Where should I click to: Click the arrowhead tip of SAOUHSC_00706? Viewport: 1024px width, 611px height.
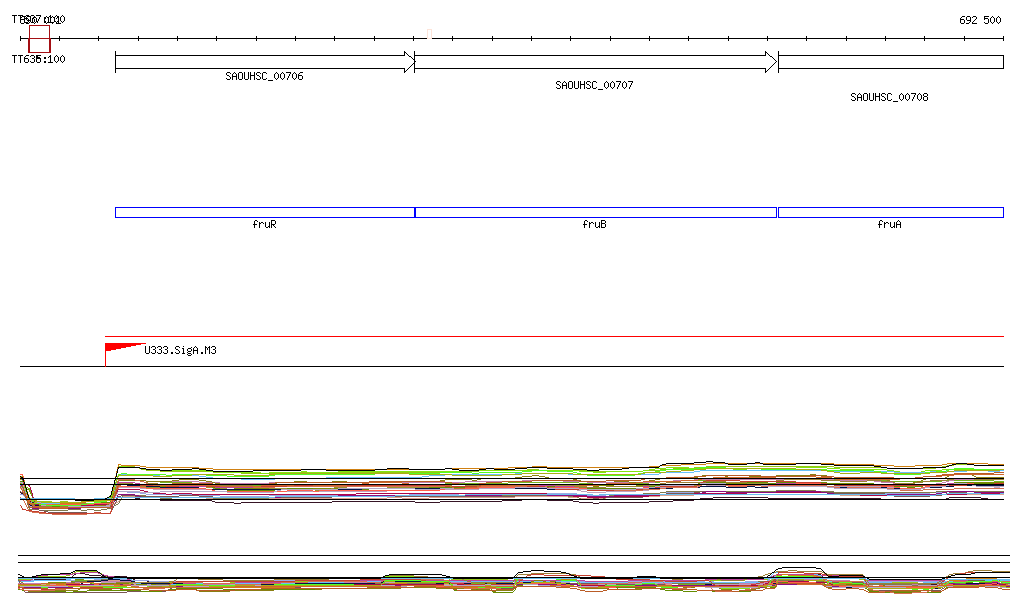(410, 62)
